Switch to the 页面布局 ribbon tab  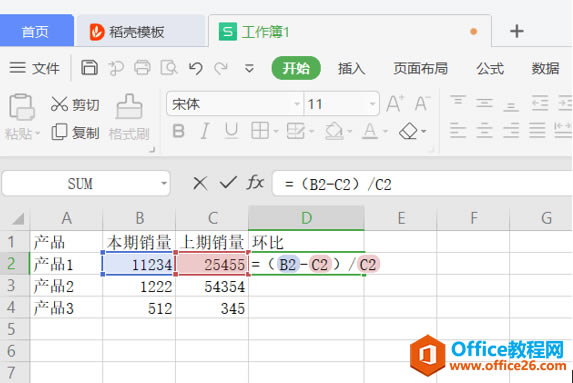pyautogui.click(x=421, y=68)
